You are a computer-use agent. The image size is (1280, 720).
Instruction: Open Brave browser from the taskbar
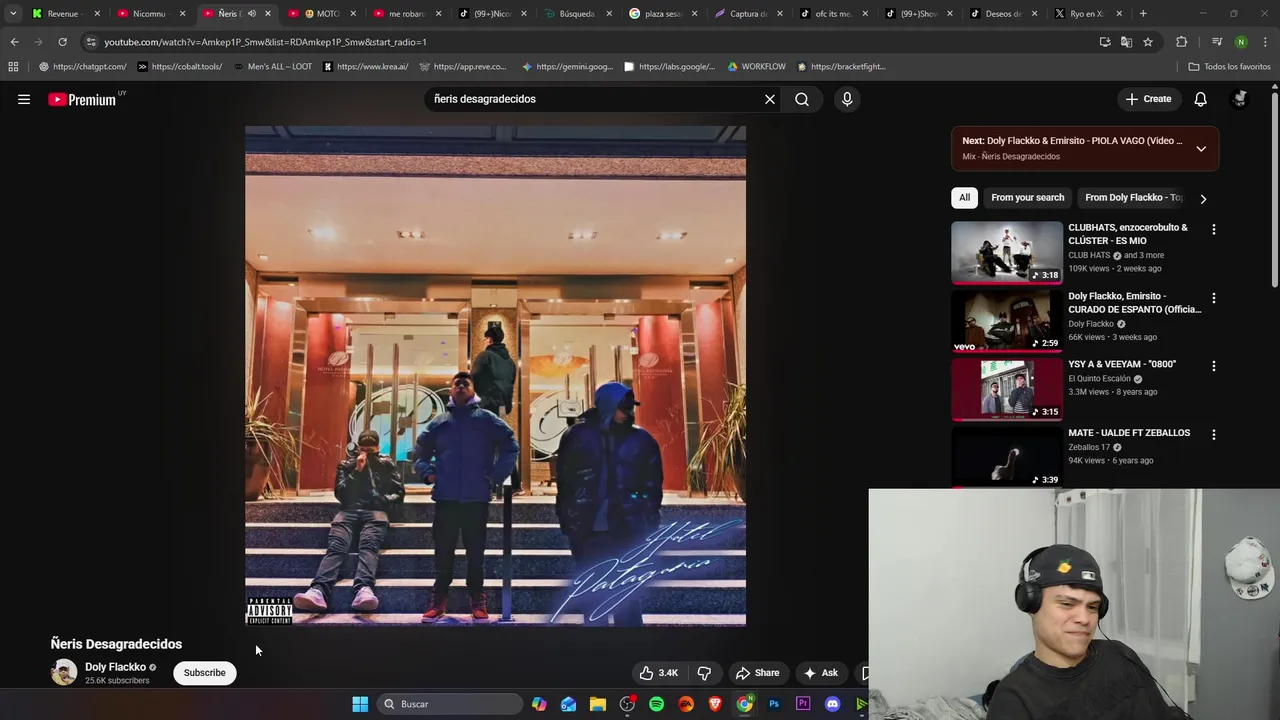point(715,704)
